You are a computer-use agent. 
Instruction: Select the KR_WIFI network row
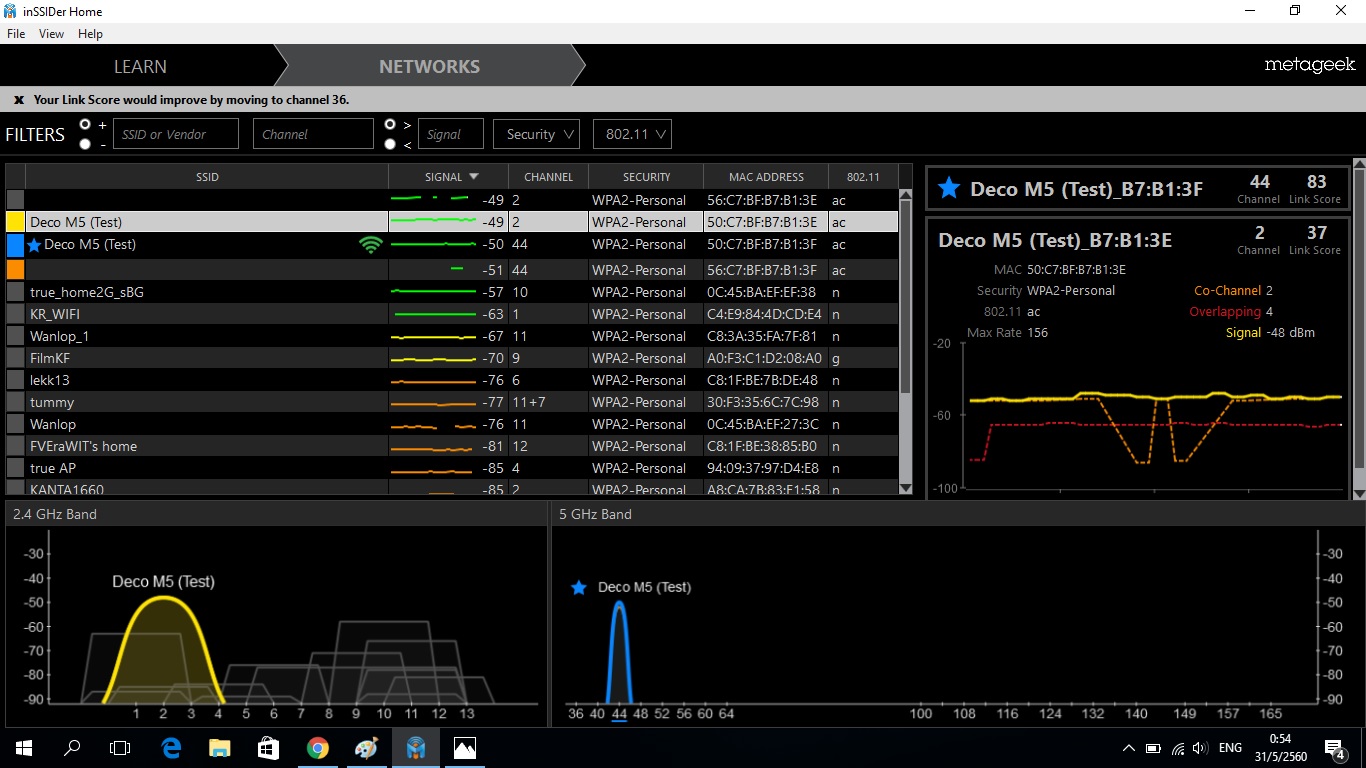[452, 314]
